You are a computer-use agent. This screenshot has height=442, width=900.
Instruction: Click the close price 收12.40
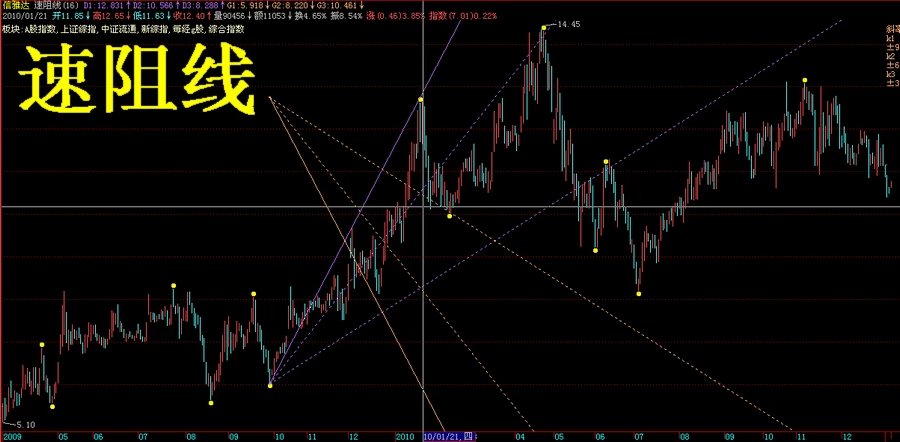tap(189, 15)
